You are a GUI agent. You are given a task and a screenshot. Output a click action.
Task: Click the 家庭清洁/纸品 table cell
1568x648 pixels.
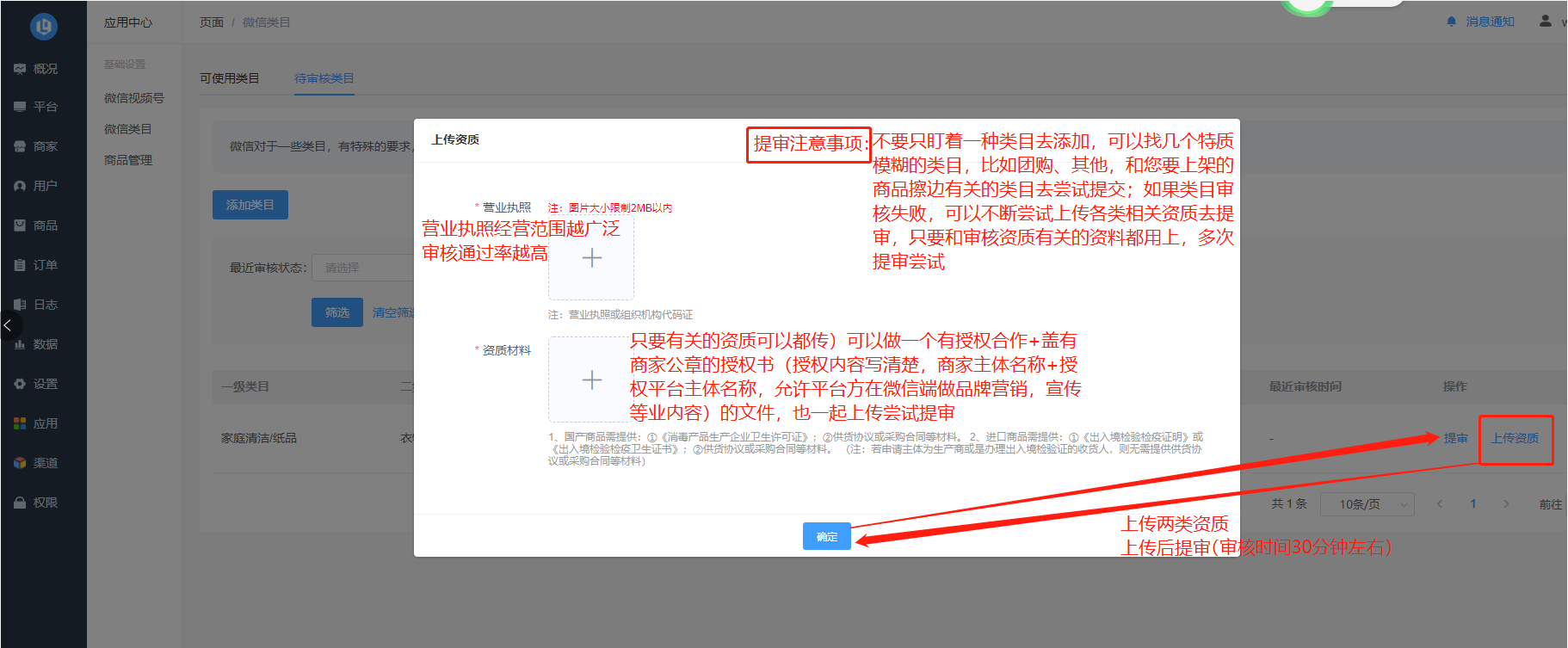click(x=259, y=438)
